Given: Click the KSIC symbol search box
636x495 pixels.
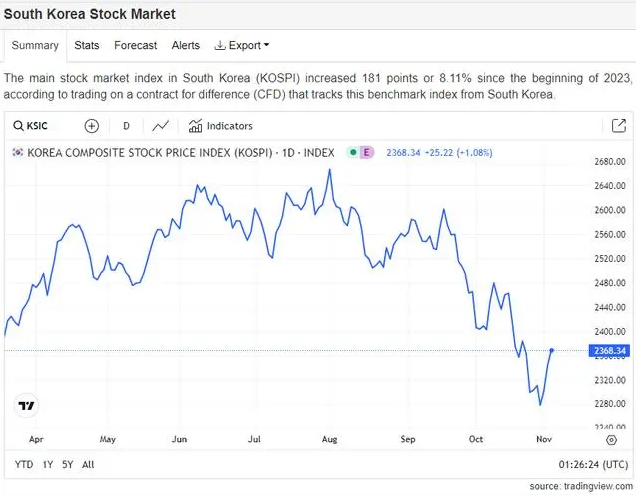Looking at the screenshot, I should 41,126.
